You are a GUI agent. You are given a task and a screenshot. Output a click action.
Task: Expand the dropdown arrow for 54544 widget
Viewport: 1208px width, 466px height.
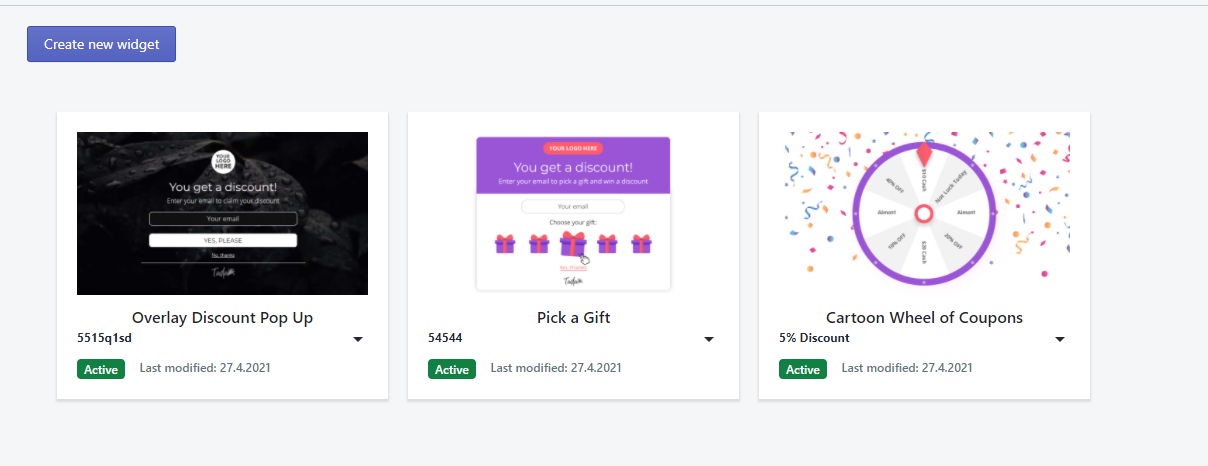[709, 340]
